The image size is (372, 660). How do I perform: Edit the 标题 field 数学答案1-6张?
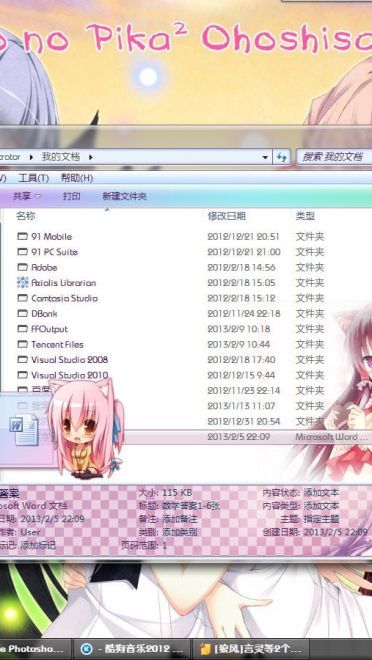pyautogui.click(x=191, y=506)
